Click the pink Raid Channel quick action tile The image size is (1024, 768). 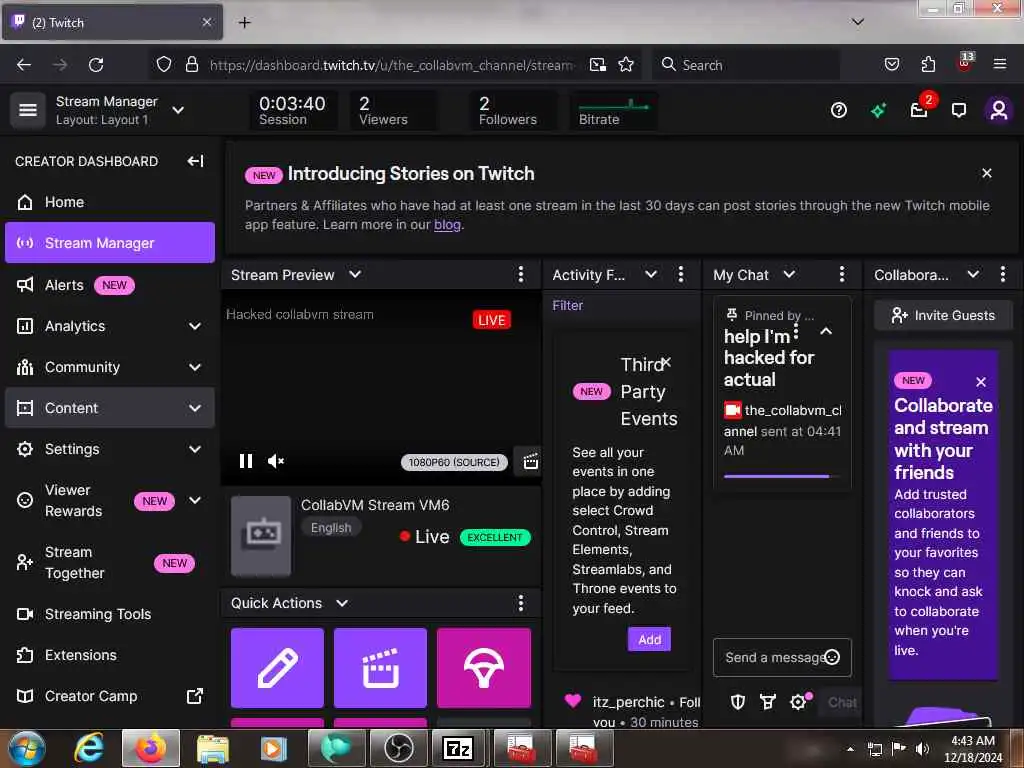click(484, 667)
